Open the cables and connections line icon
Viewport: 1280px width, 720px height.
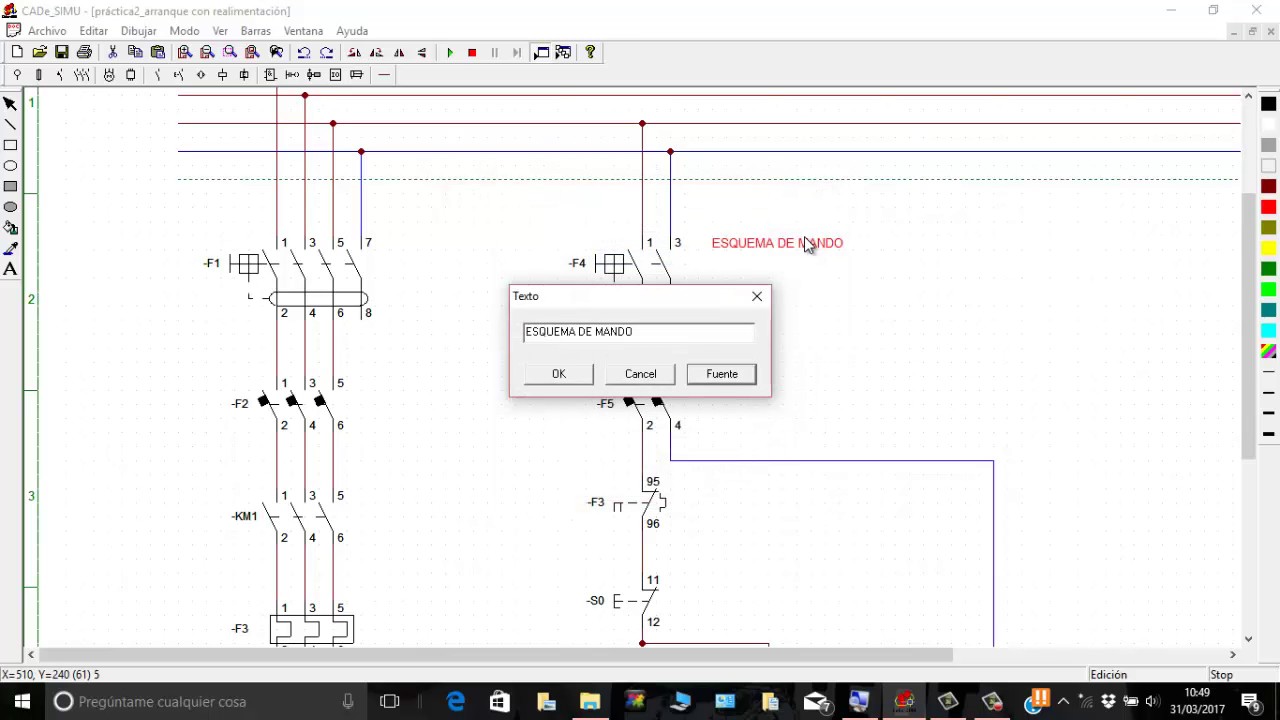point(384,75)
